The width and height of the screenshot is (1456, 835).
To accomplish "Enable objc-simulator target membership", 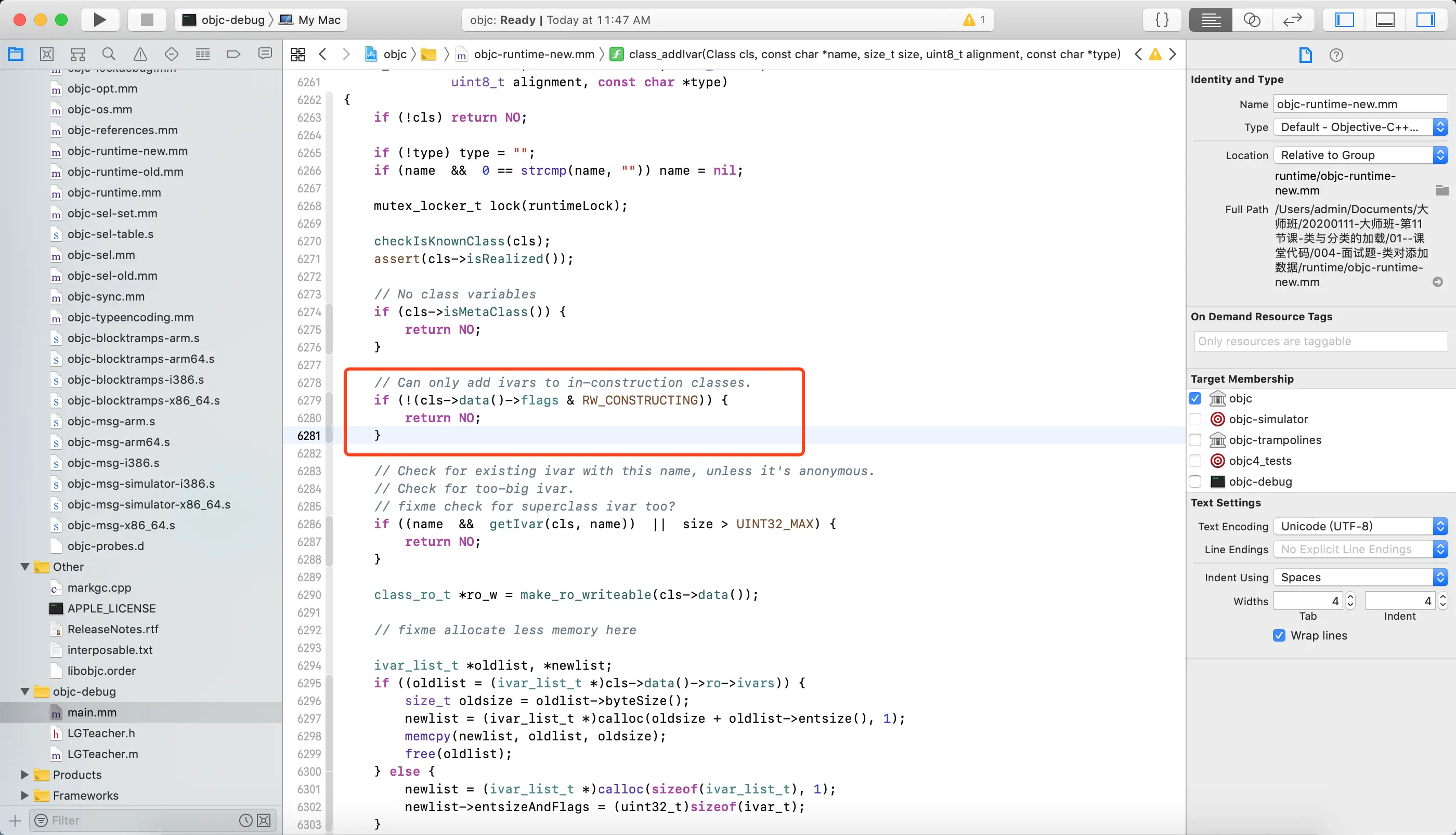I will (1195, 419).
